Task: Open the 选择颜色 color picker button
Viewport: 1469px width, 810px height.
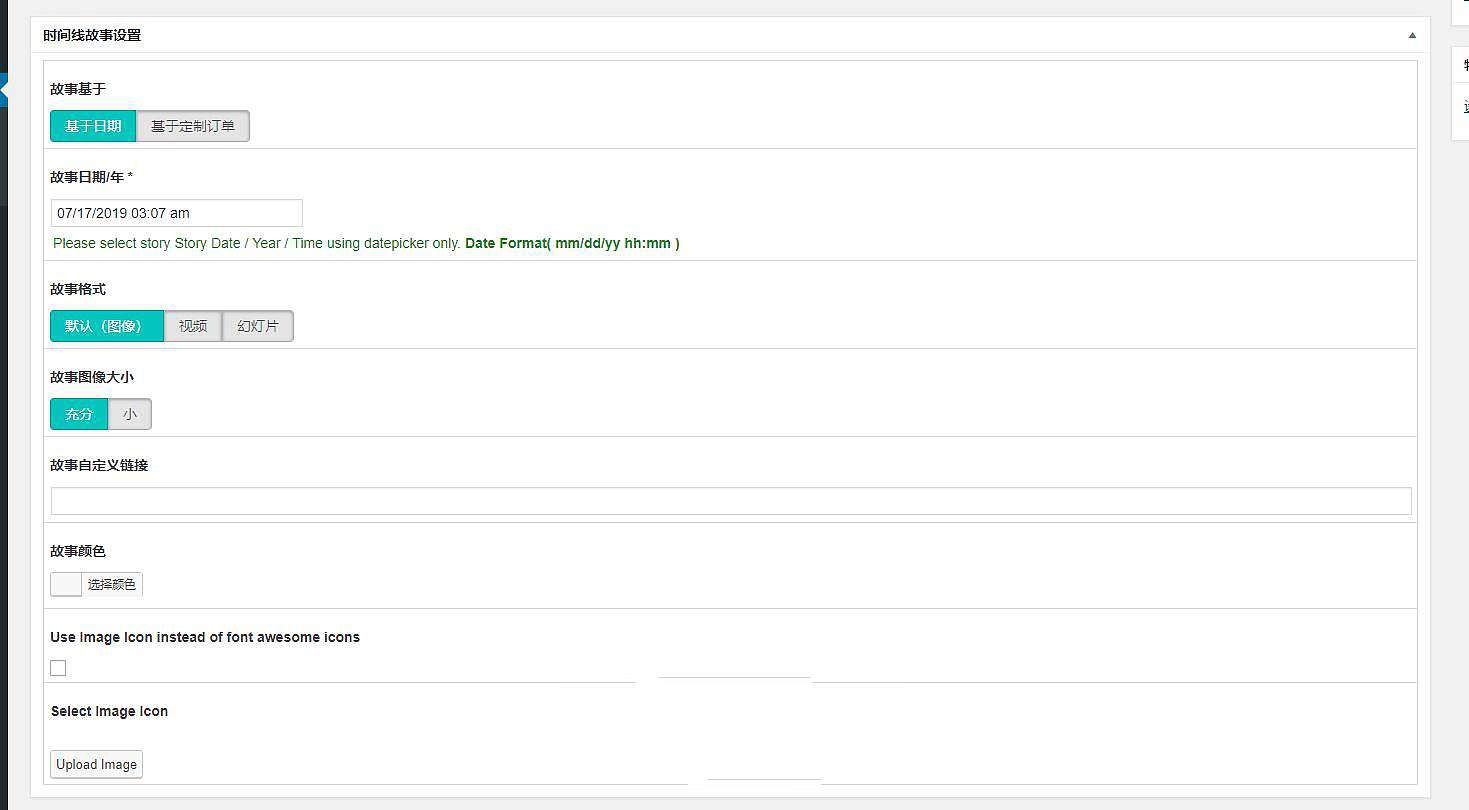Action: tap(111, 584)
